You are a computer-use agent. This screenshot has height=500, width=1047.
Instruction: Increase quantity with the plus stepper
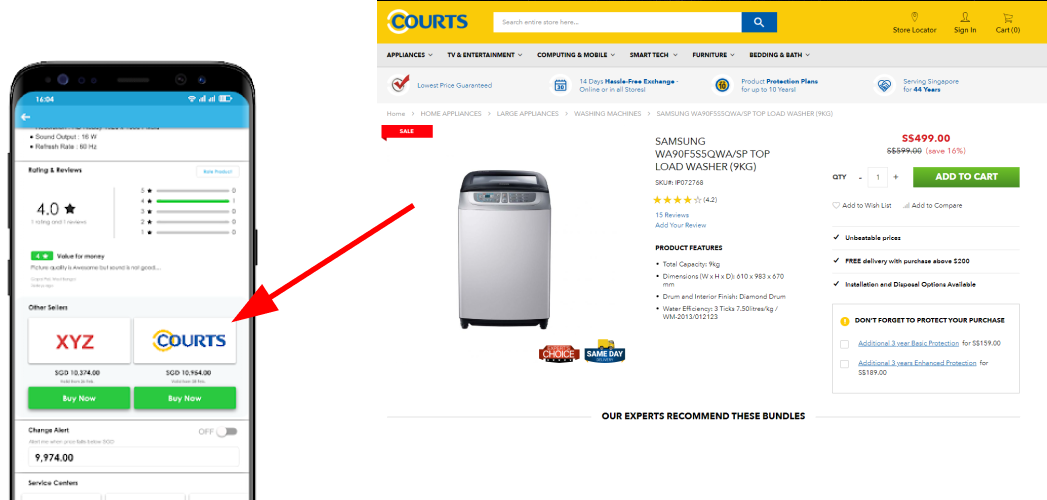895,177
